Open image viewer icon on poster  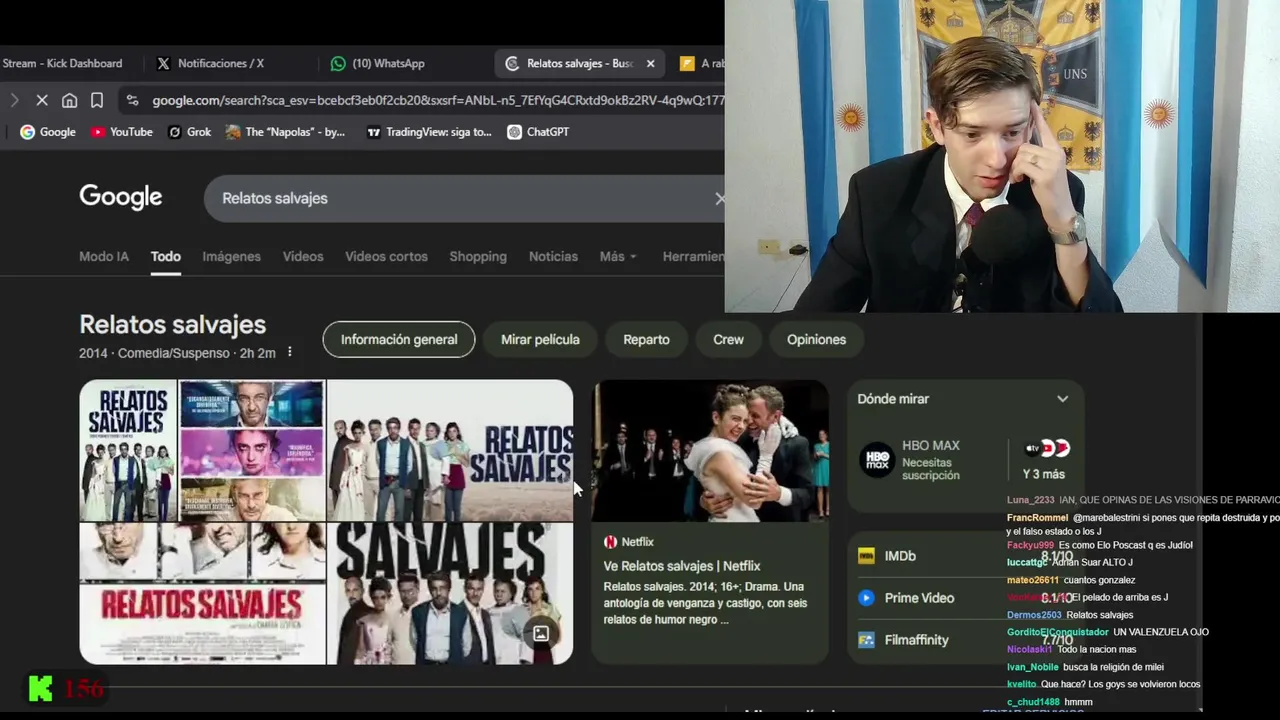540,633
